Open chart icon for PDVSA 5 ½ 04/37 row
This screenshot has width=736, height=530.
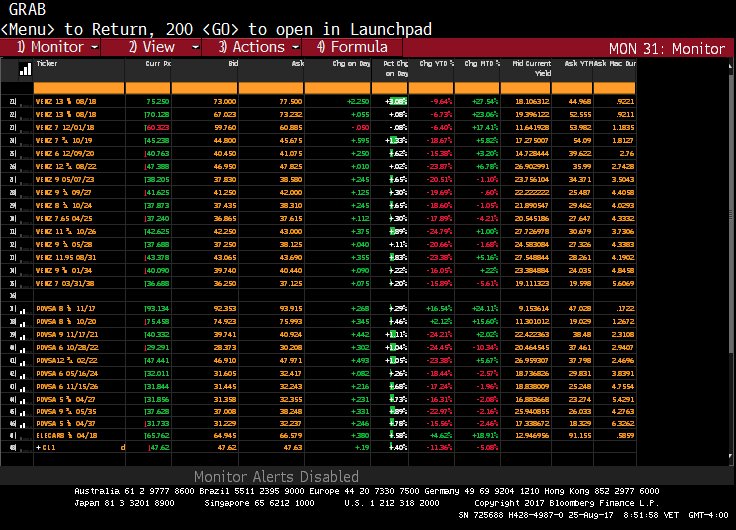(x=23, y=424)
